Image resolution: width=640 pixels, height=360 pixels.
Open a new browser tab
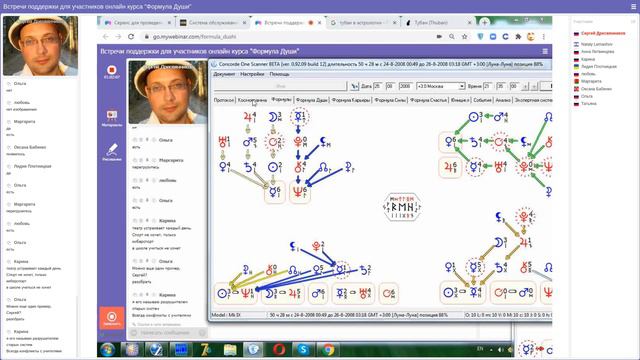484,22
